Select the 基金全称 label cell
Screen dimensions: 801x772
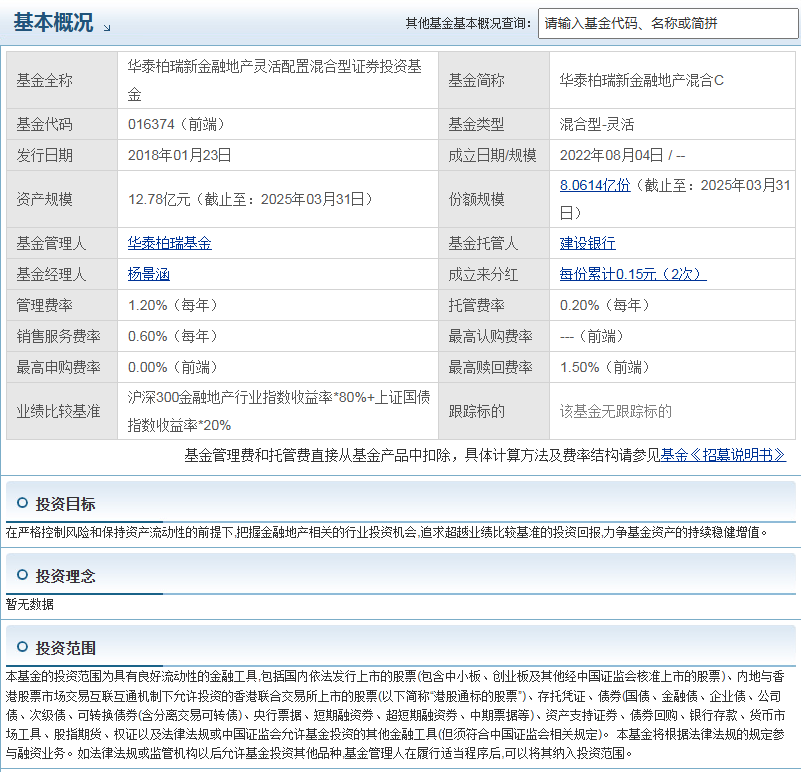pyautogui.click(x=62, y=80)
